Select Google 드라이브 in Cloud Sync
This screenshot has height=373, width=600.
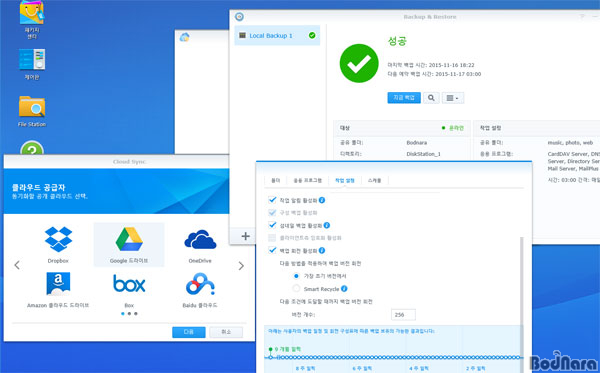[129, 244]
